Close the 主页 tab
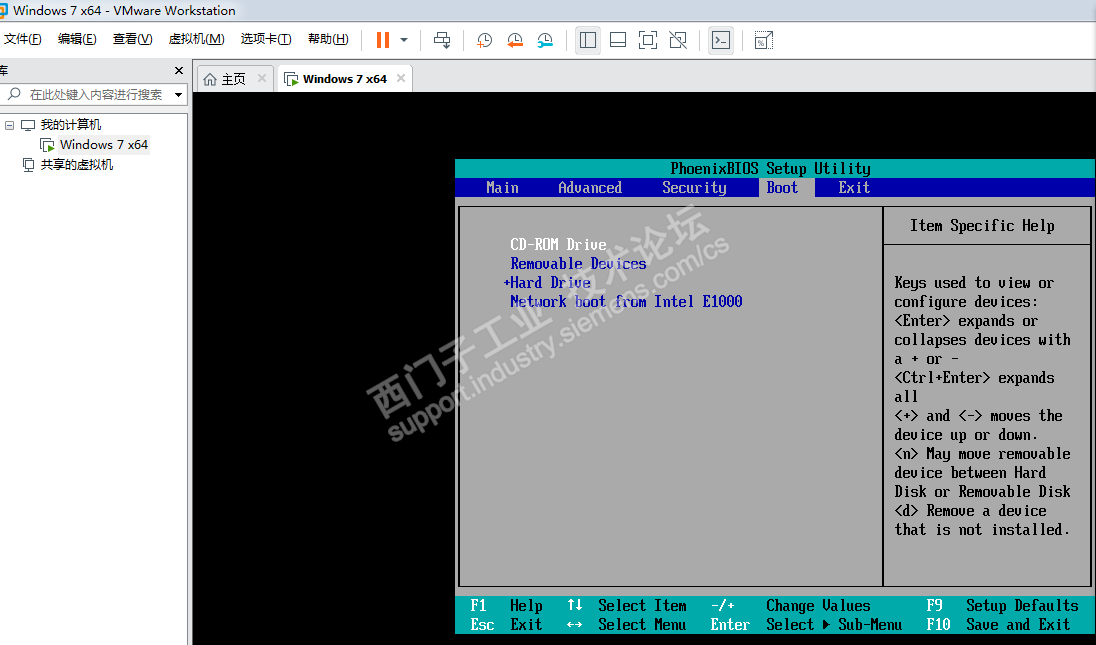 click(x=262, y=78)
